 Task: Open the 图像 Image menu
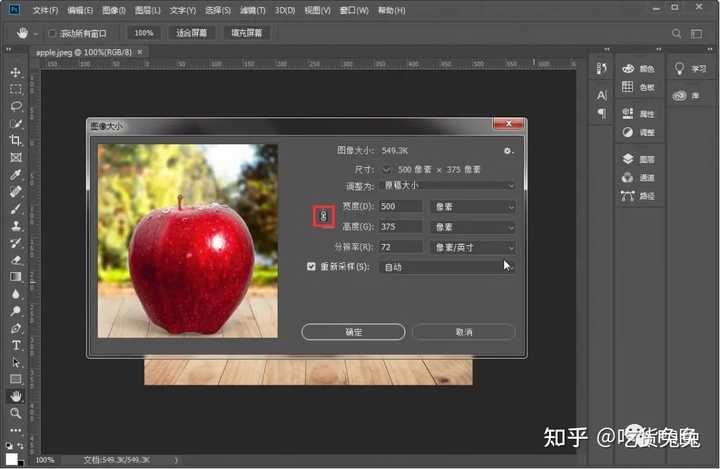(x=113, y=10)
